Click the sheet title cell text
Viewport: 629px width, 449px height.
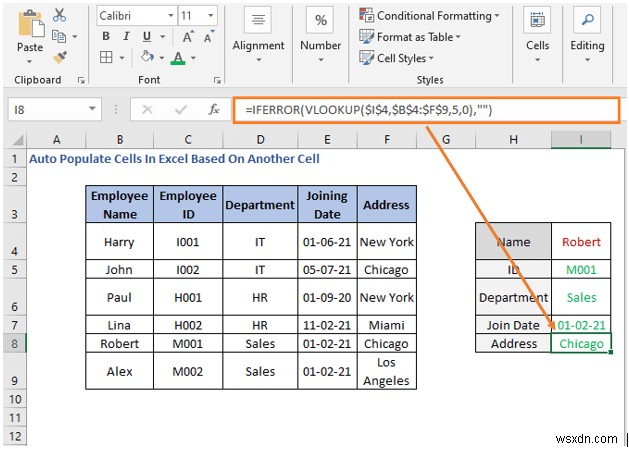tap(174, 159)
